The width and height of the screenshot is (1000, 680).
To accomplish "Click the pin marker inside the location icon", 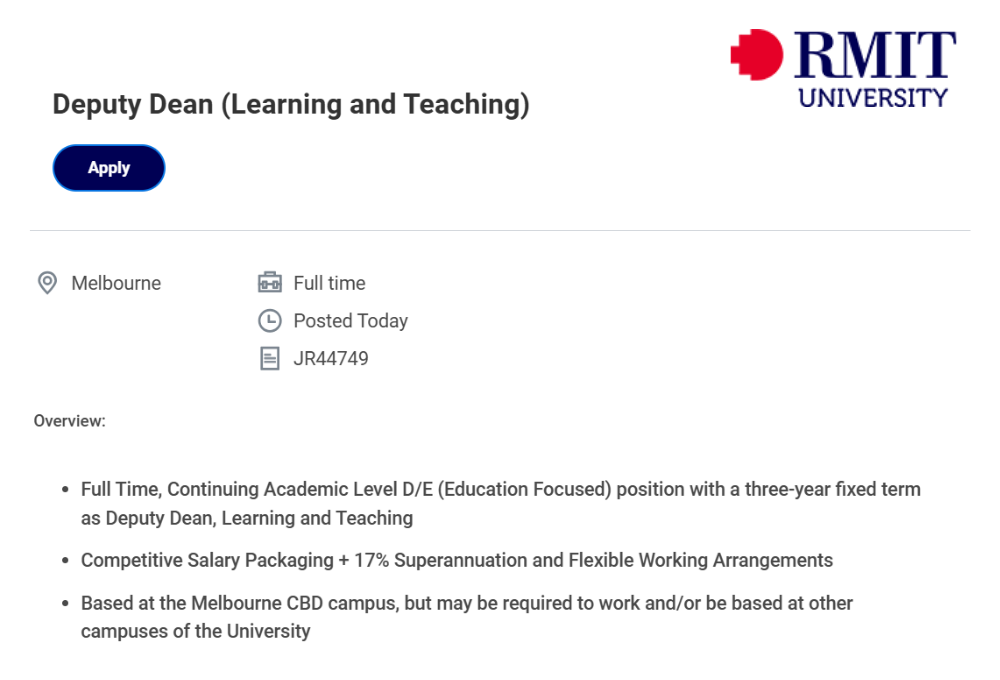I will 45,281.
